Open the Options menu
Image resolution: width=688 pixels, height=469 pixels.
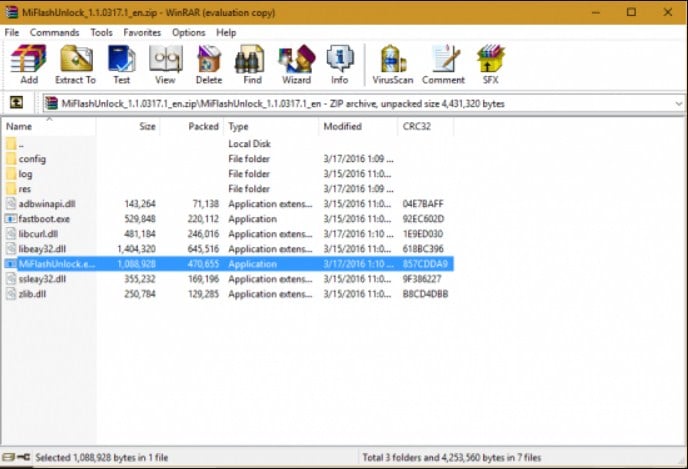pos(188,32)
